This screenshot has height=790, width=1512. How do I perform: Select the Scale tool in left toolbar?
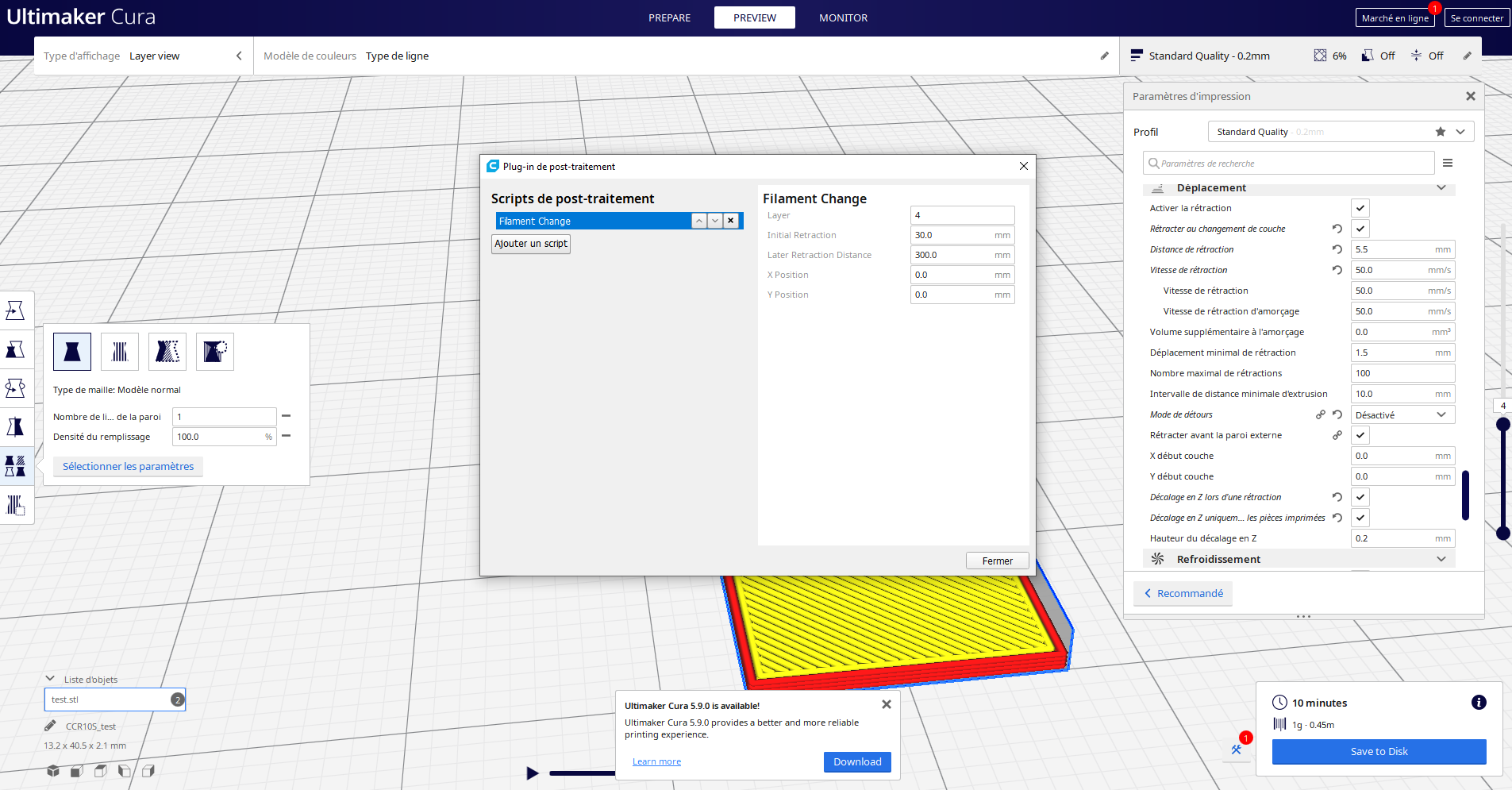(15, 349)
